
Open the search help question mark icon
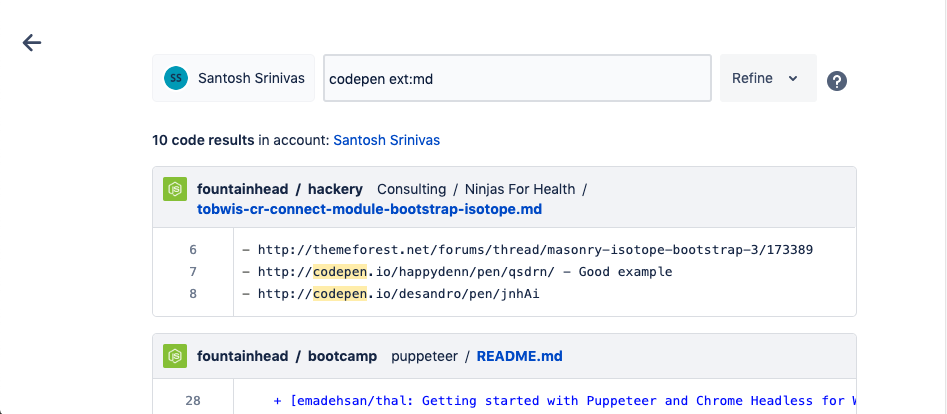coord(836,80)
